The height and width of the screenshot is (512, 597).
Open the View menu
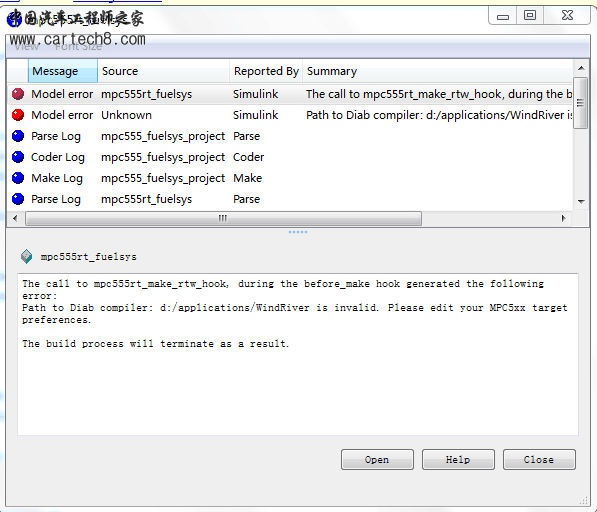coord(26,47)
